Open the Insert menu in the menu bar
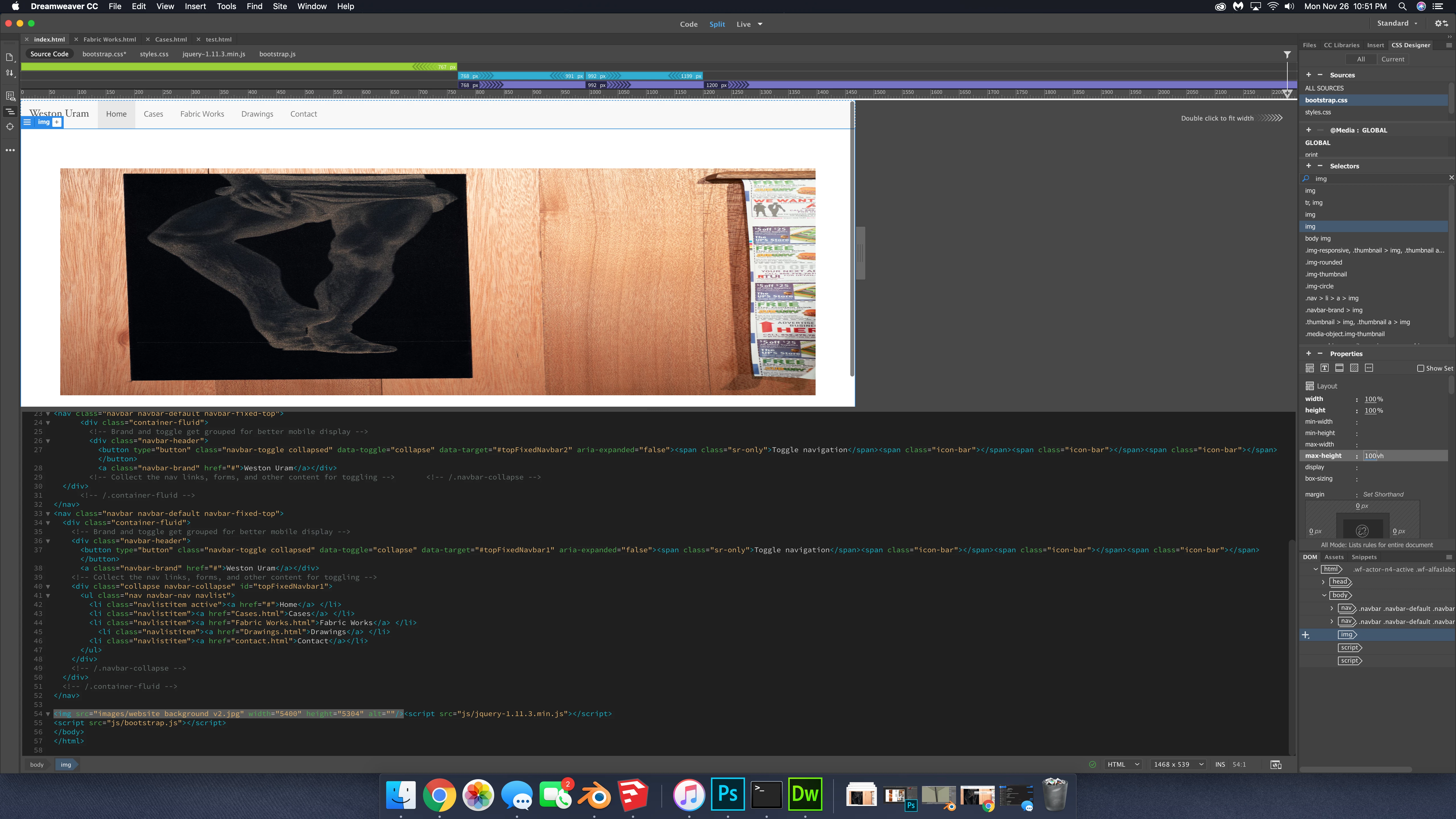1456x819 pixels. click(x=195, y=6)
